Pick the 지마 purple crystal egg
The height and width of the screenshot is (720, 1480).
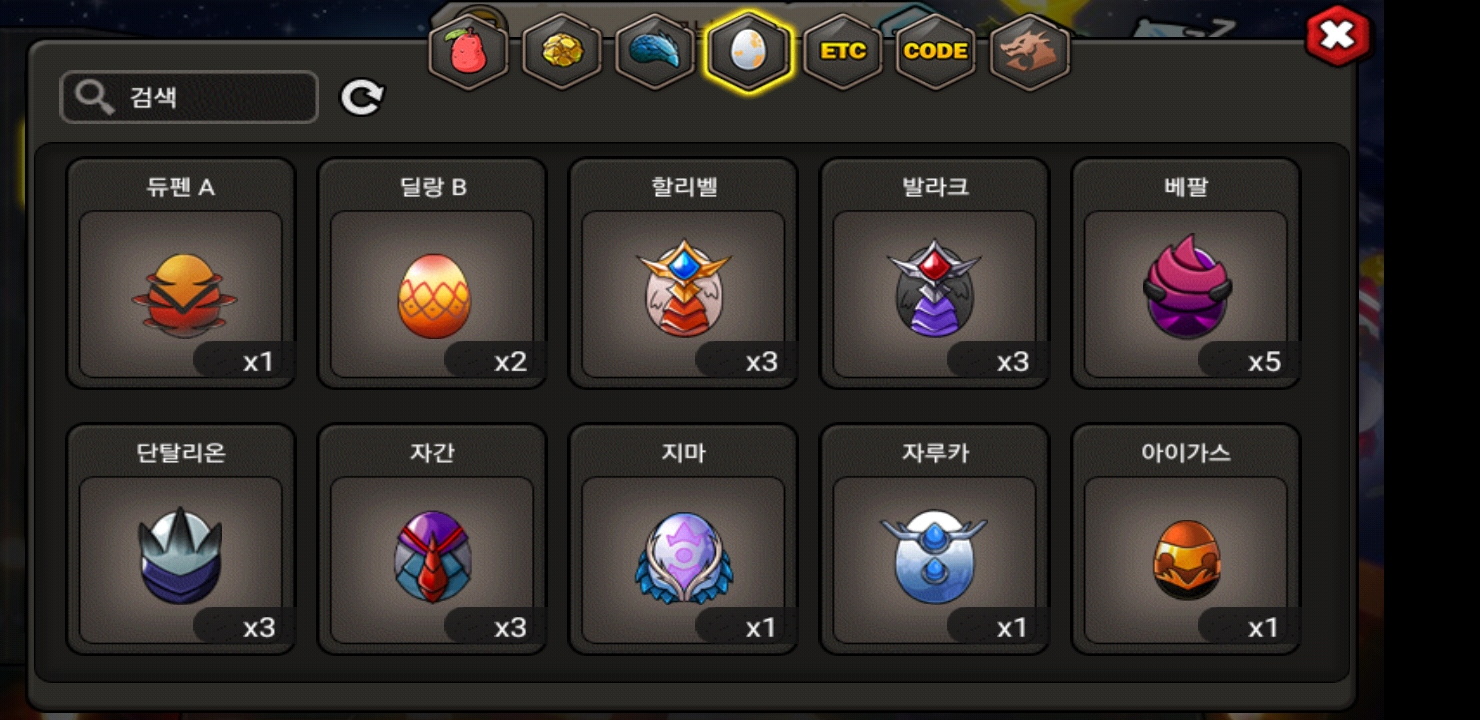(x=683, y=539)
